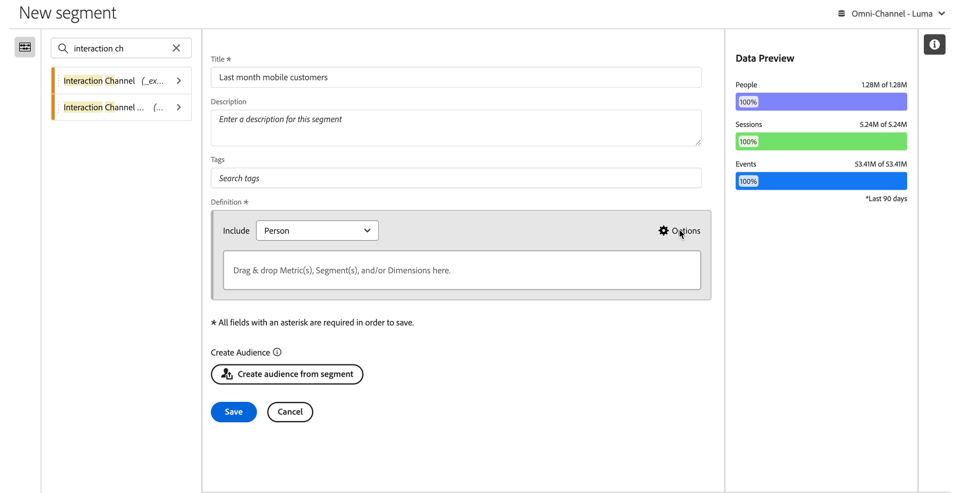The width and height of the screenshot is (960, 493).
Task: Expand second Interaction Channel dimension chevron
Action: click(x=179, y=107)
